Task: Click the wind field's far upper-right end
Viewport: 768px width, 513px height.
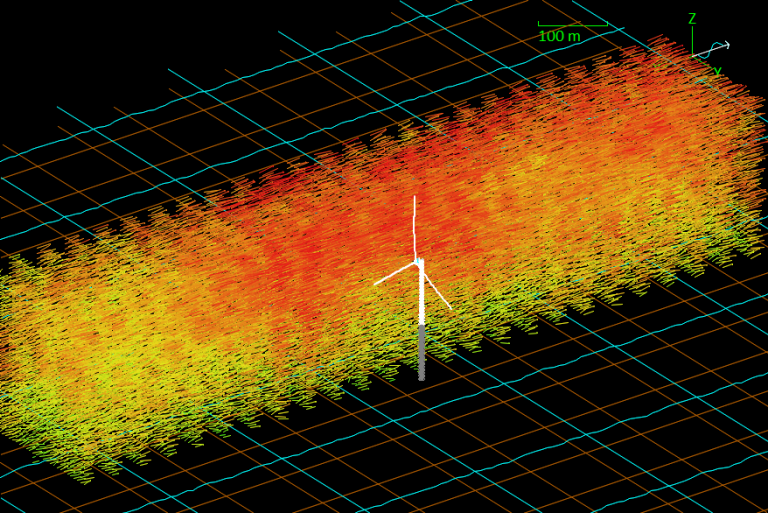Action: 740,110
